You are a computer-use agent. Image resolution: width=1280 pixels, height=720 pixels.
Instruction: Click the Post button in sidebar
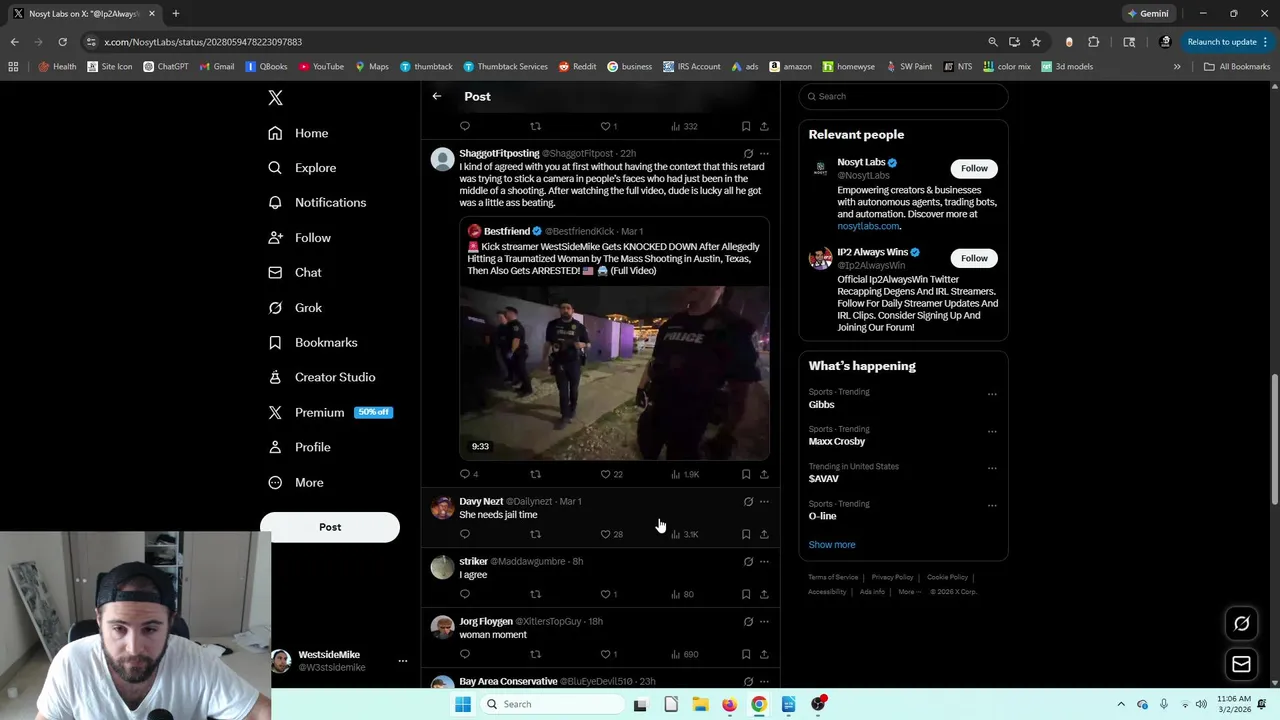[x=330, y=527]
